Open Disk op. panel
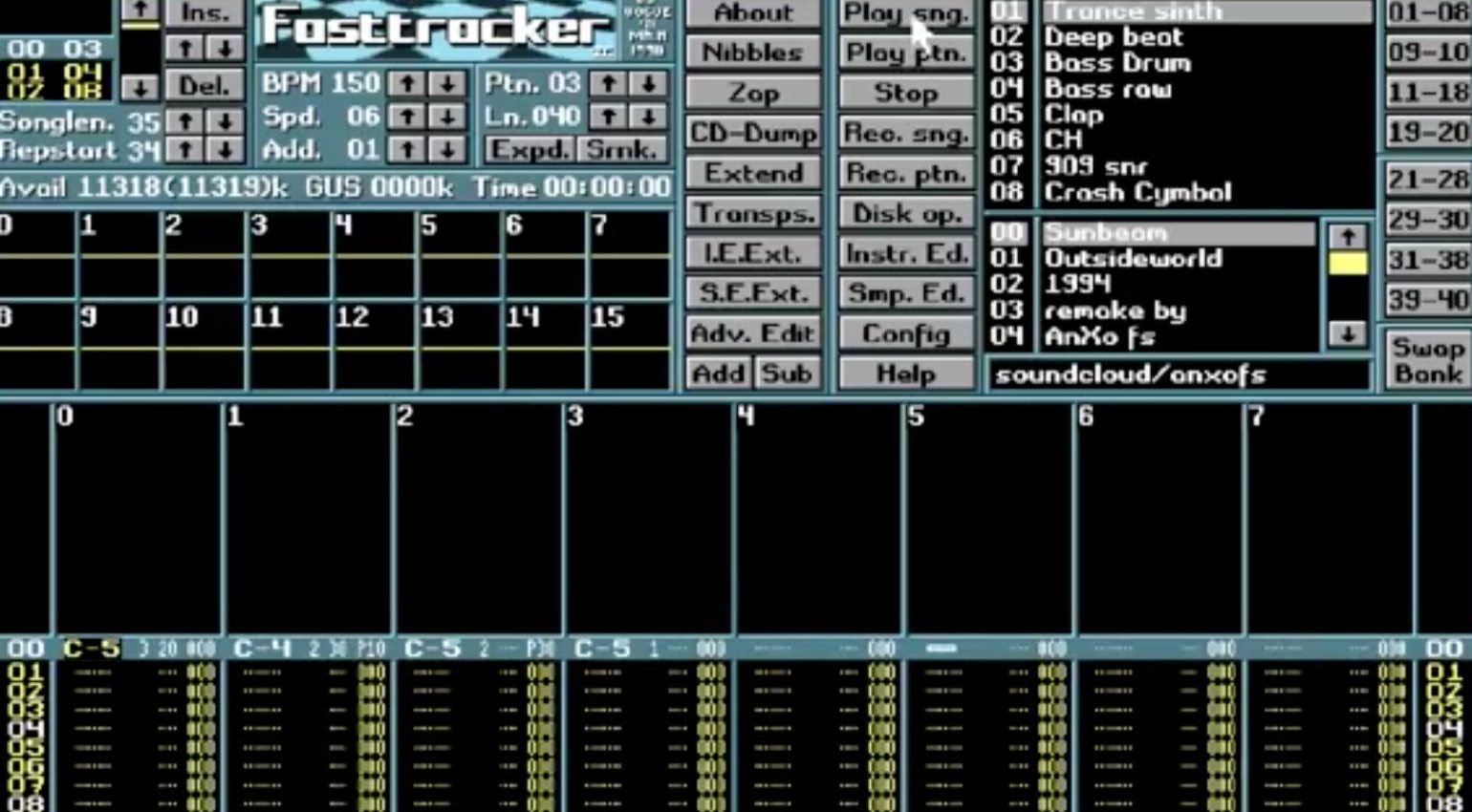The width and height of the screenshot is (1472, 812). pyautogui.click(x=905, y=214)
